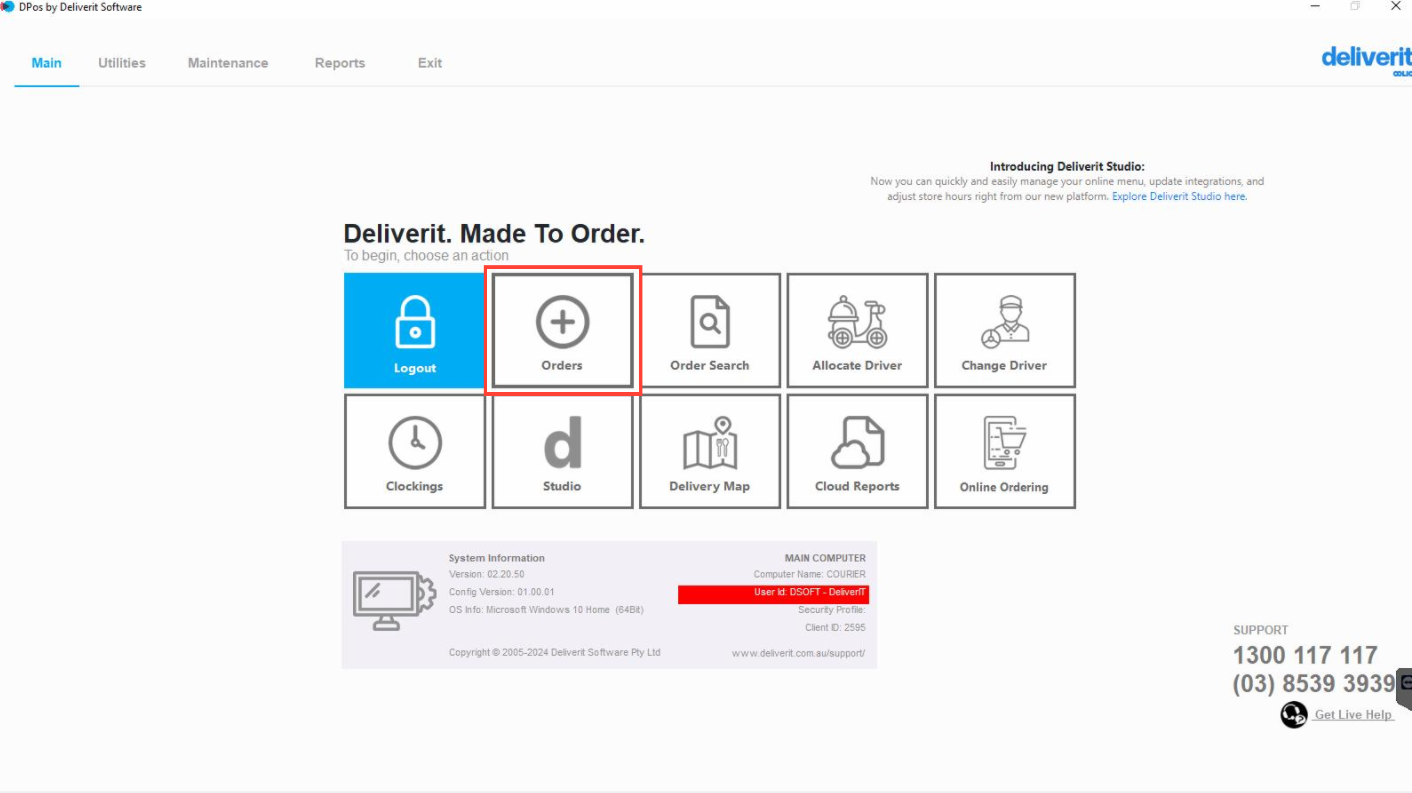The width and height of the screenshot is (1412, 793).
Task: Open the Cloud Reports tile
Action: tap(857, 451)
